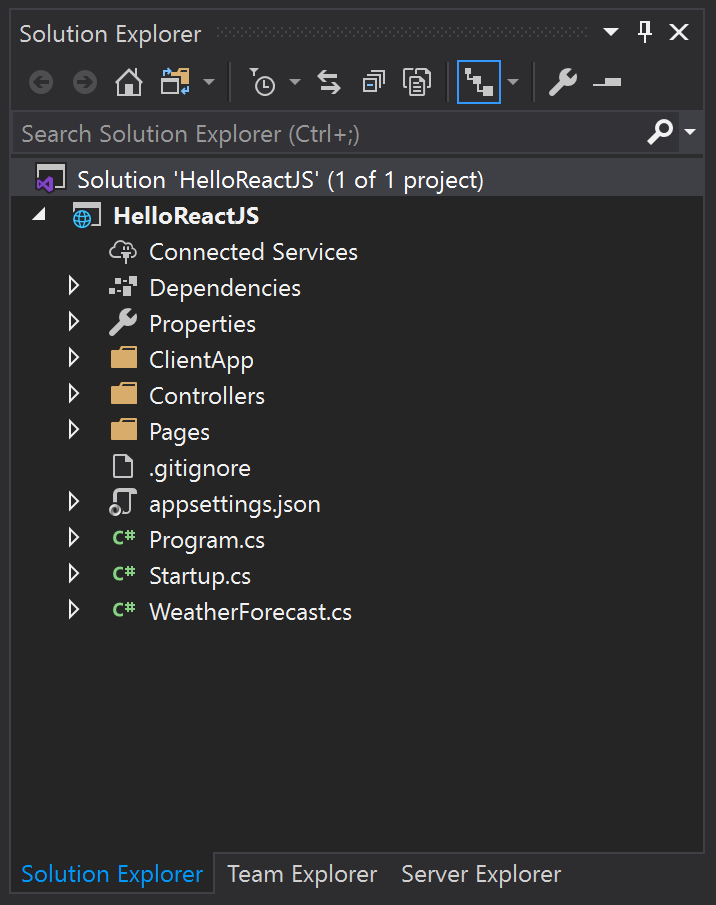Switch to the Server Explorer tab
The image size is (716, 905).
[481, 874]
